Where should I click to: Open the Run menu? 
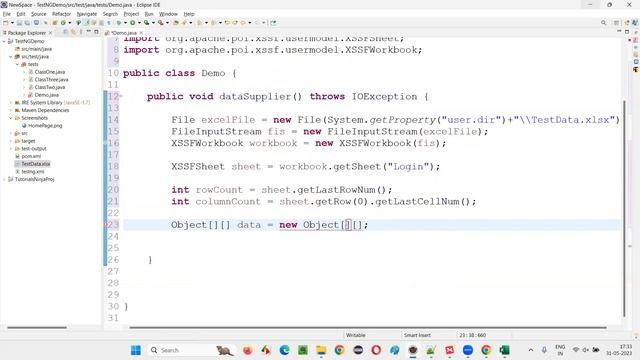tap(149, 14)
